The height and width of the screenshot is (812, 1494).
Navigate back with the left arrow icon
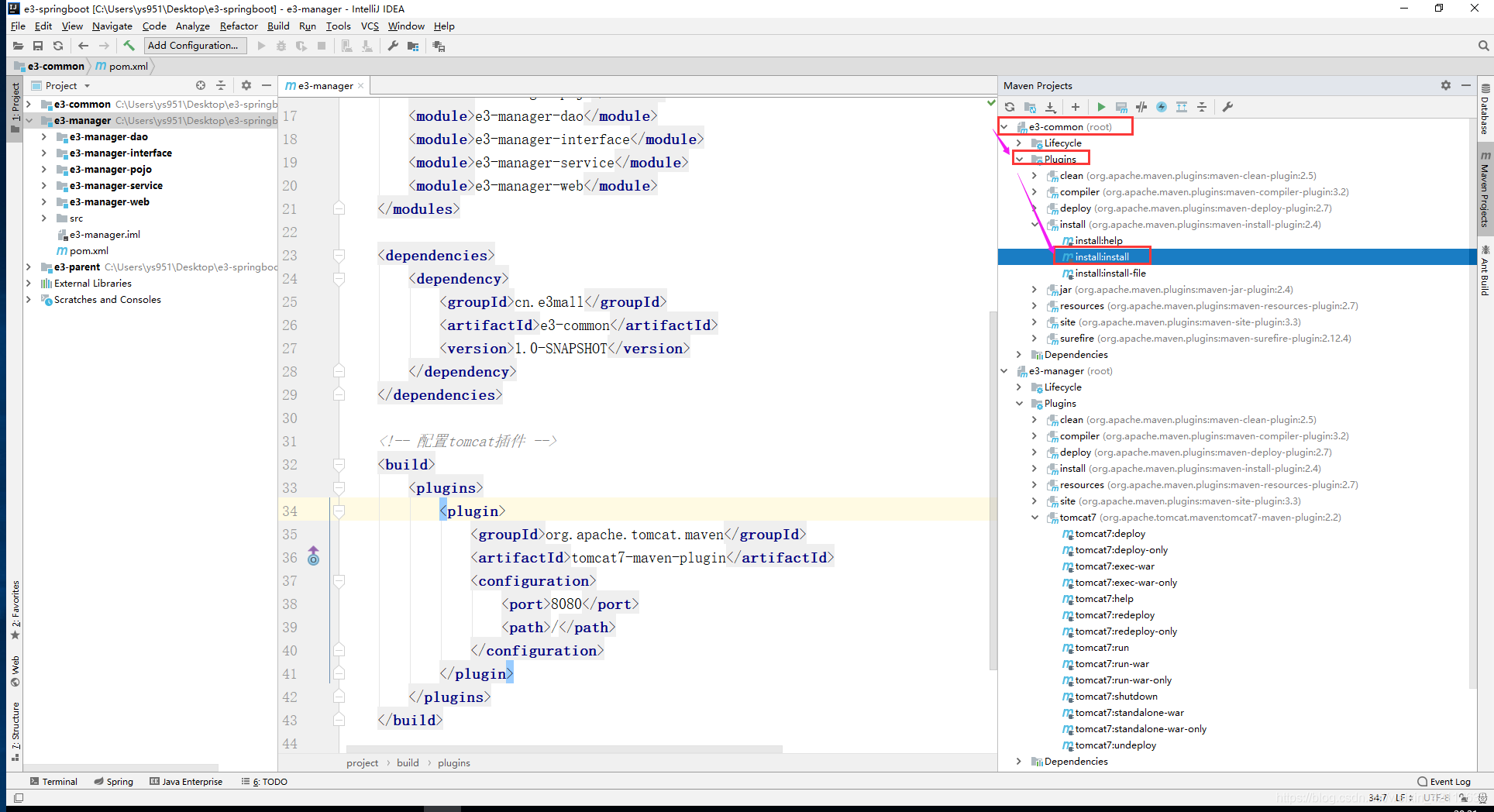point(84,46)
